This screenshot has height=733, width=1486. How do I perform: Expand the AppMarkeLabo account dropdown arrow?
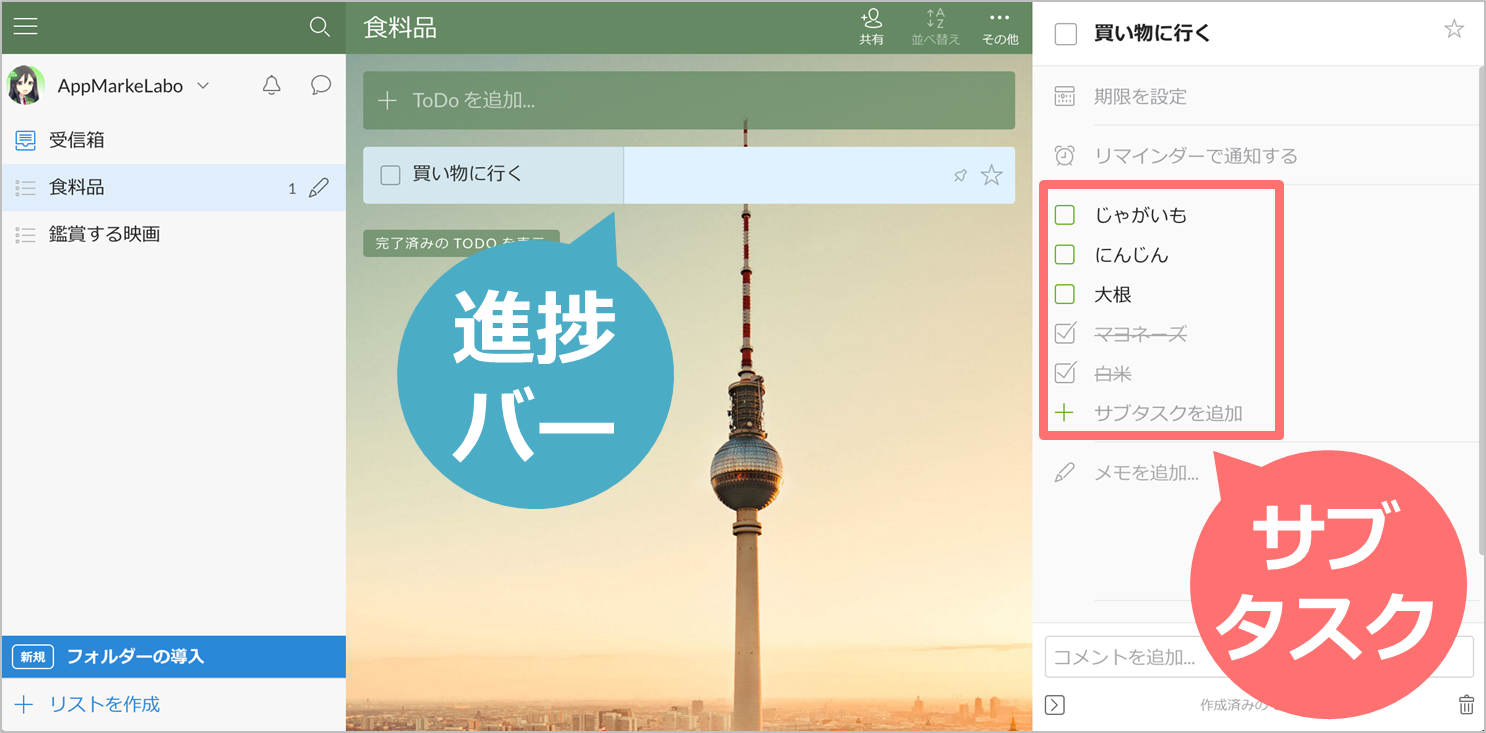pos(203,86)
